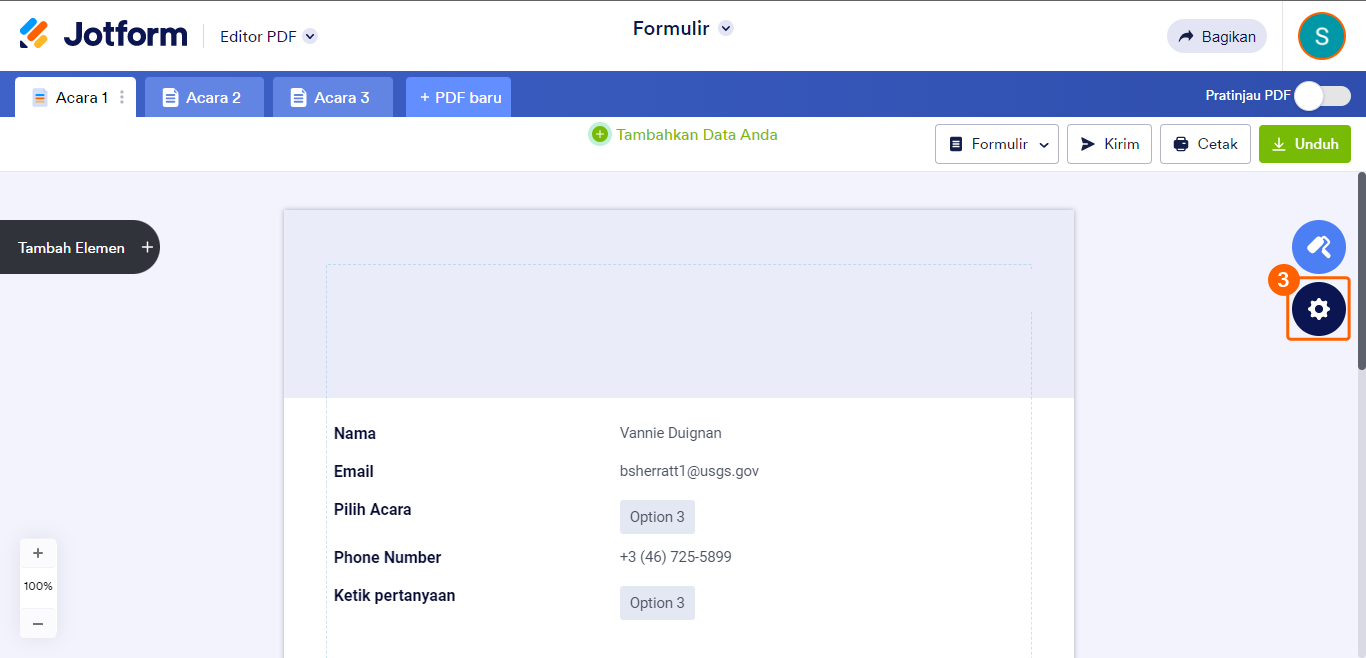Click the + PDF baru button
This screenshot has width=1366, height=658.
(x=459, y=97)
